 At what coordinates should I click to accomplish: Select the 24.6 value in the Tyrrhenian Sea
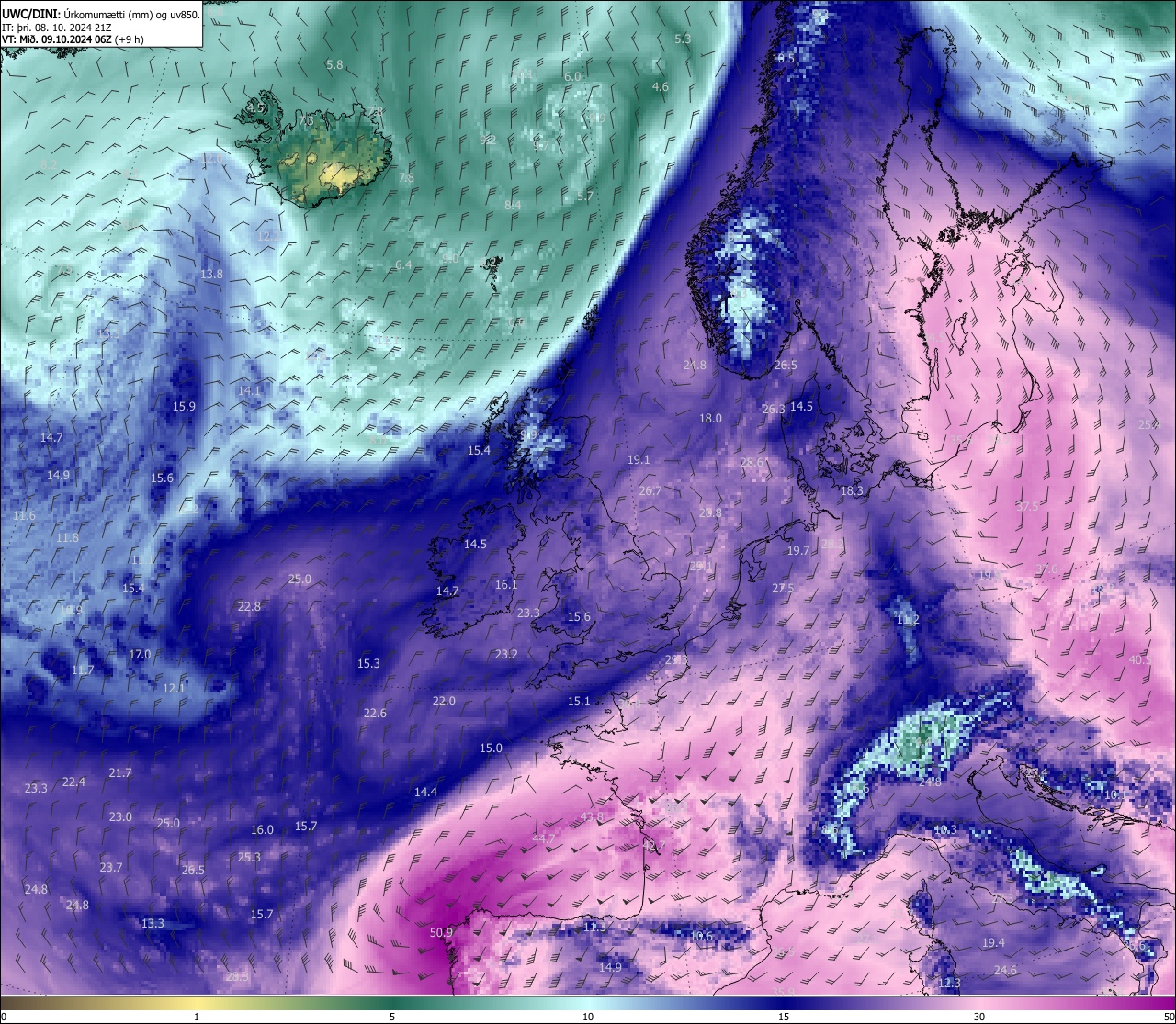[x=1005, y=970]
